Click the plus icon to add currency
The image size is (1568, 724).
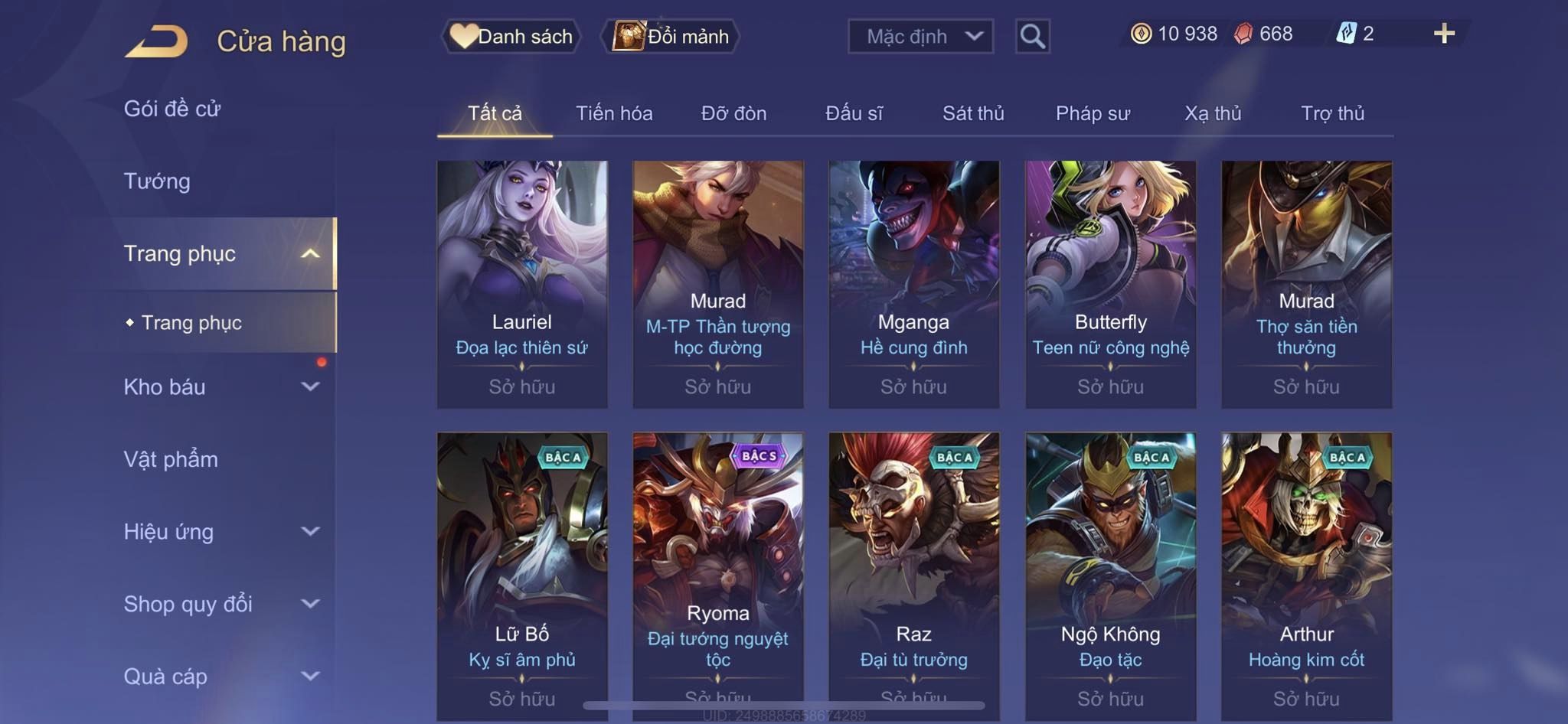(1444, 33)
